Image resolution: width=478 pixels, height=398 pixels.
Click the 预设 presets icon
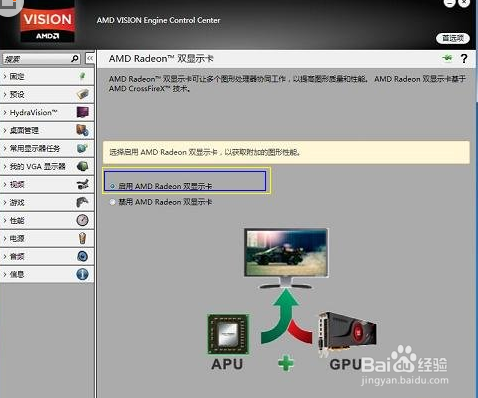(82, 94)
